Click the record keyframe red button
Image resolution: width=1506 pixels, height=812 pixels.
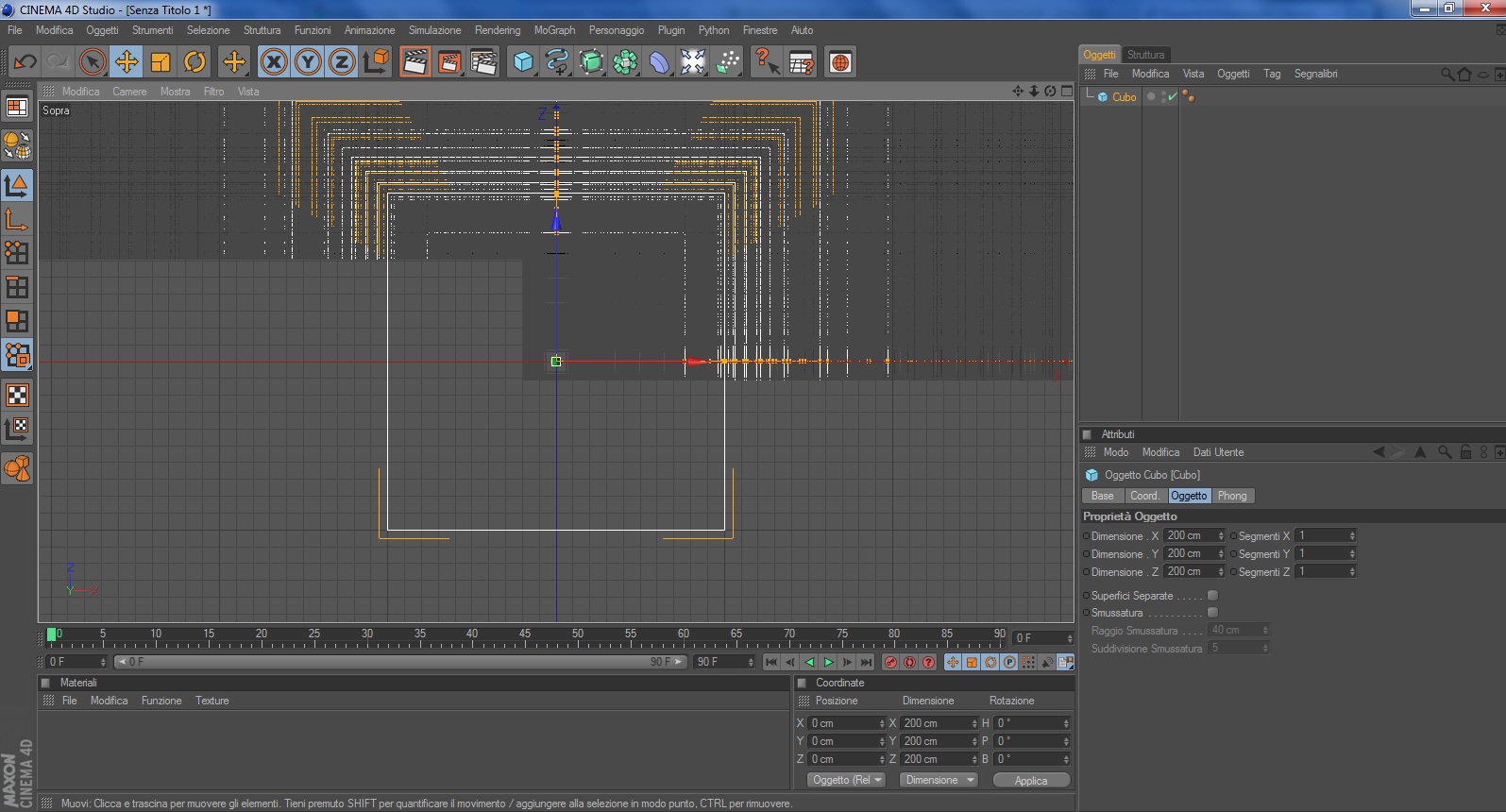(890, 662)
